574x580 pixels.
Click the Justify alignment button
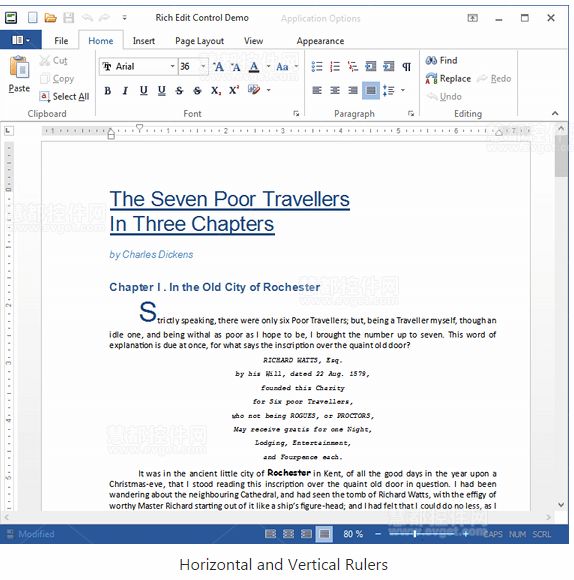tap(371, 90)
